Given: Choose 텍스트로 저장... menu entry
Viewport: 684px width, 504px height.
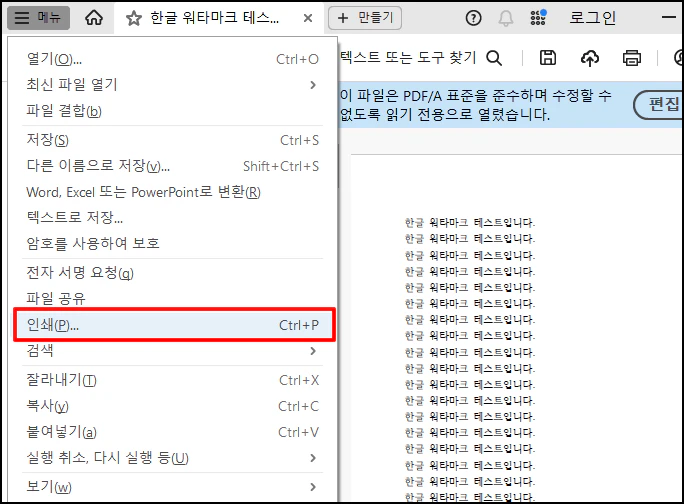Looking at the screenshot, I should click(x=172, y=217).
